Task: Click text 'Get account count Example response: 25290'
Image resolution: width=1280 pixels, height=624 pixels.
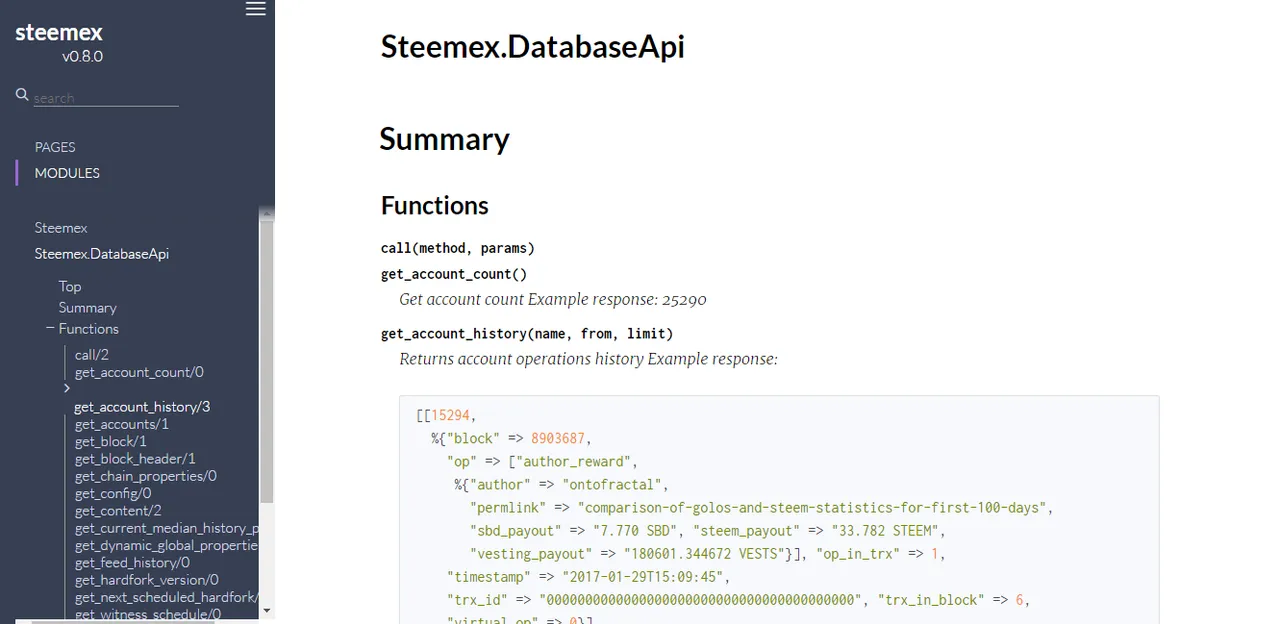Action: tap(553, 299)
